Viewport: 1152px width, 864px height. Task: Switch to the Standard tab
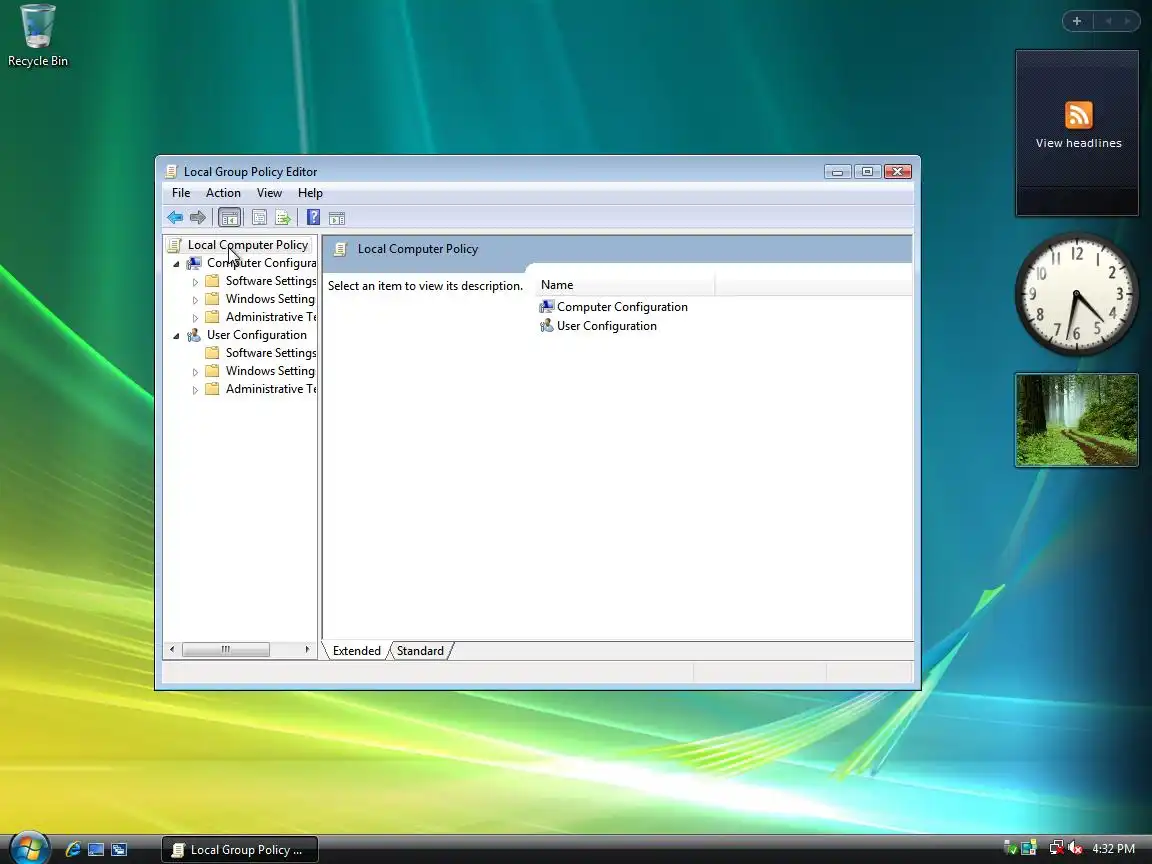(x=420, y=651)
